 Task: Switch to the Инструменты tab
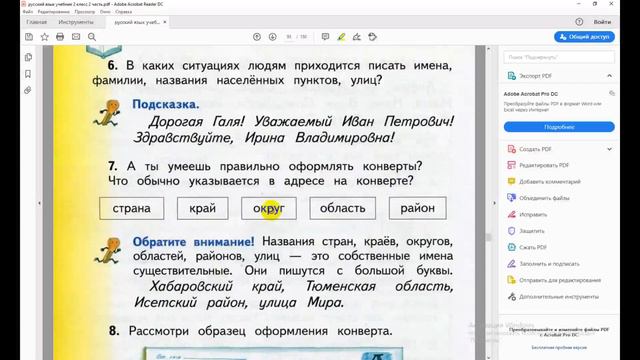[x=76, y=22]
